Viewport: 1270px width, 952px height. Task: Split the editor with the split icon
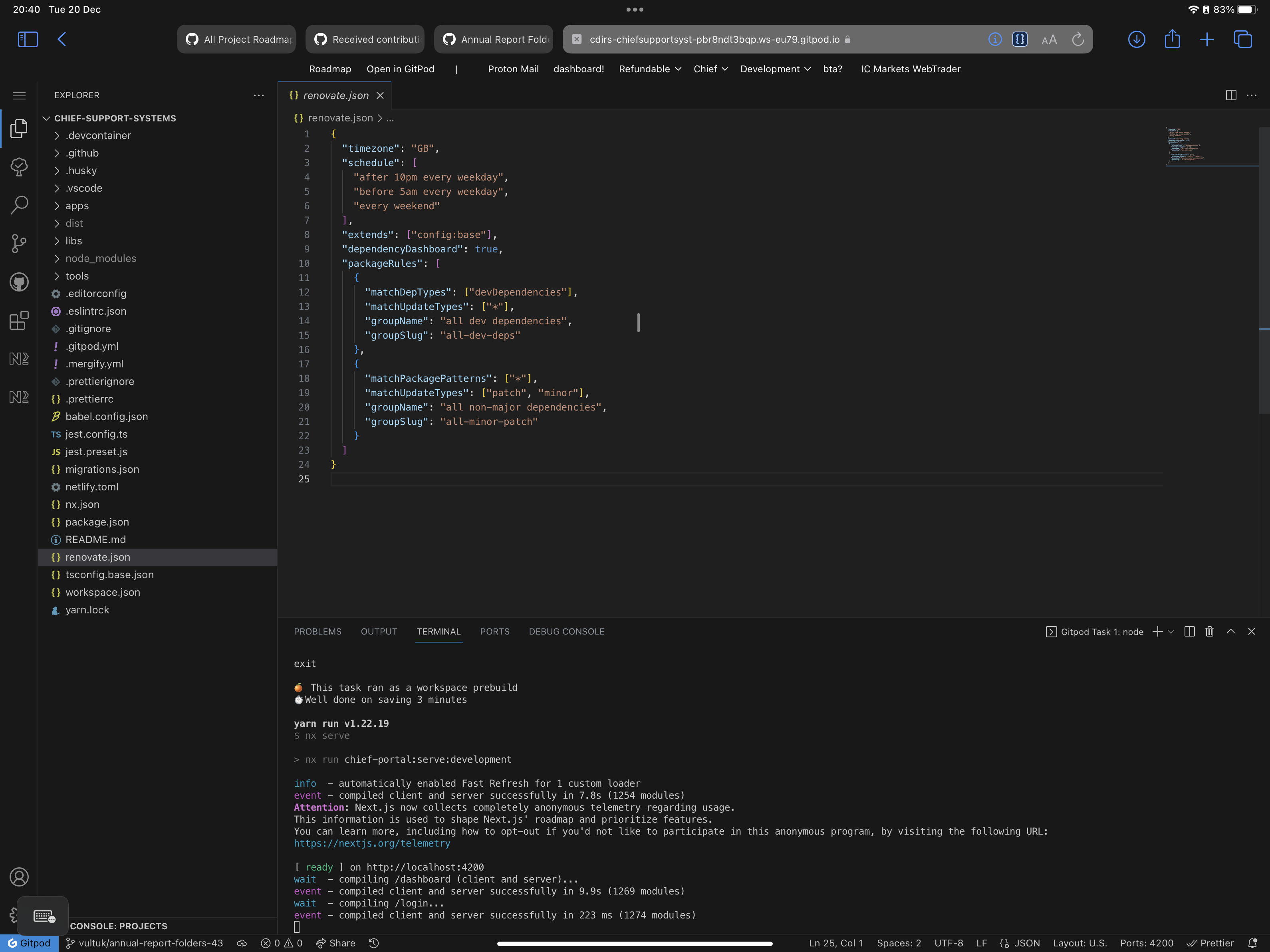point(1230,95)
